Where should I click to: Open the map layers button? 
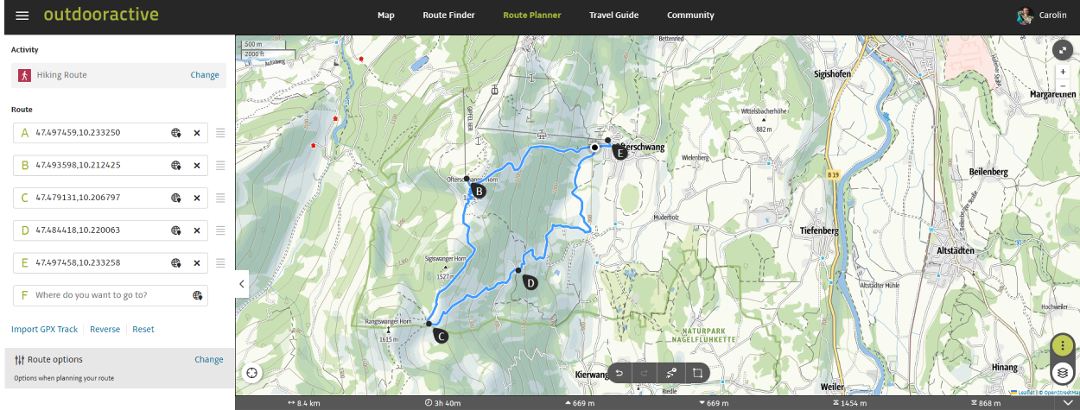(1063, 373)
